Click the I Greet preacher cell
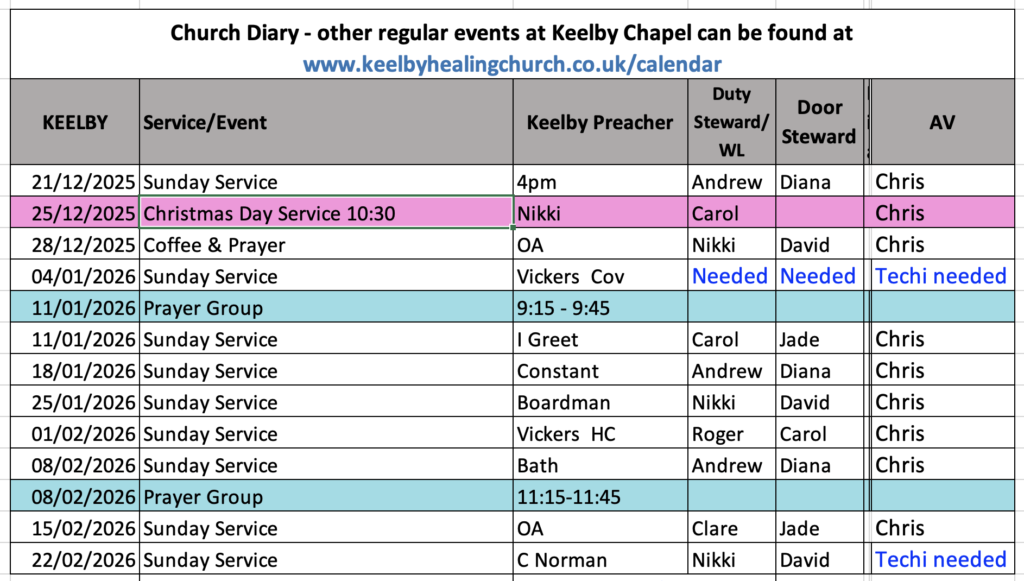The height and width of the screenshot is (581, 1024). coord(600,339)
